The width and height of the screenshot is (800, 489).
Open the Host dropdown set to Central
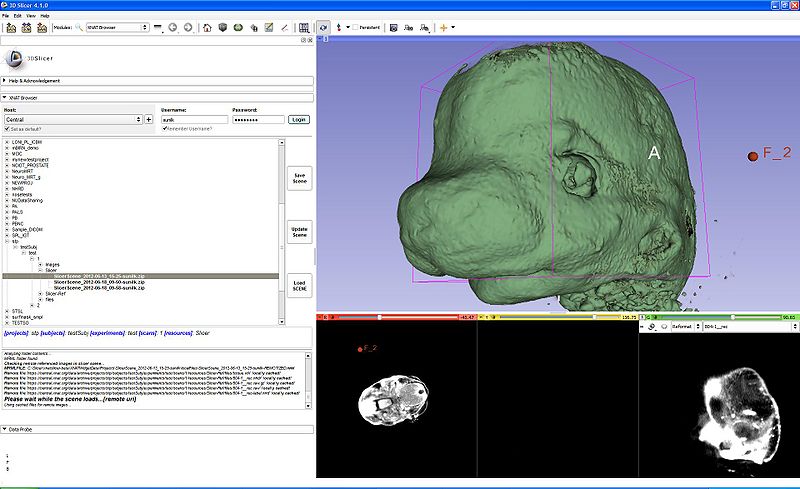(72, 119)
